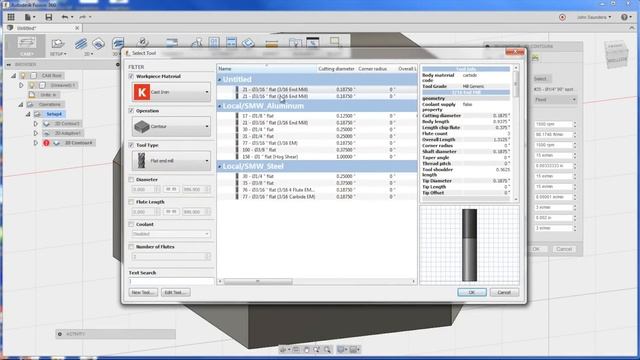Toggle the Workpiece Material filter checkbox

point(131,76)
